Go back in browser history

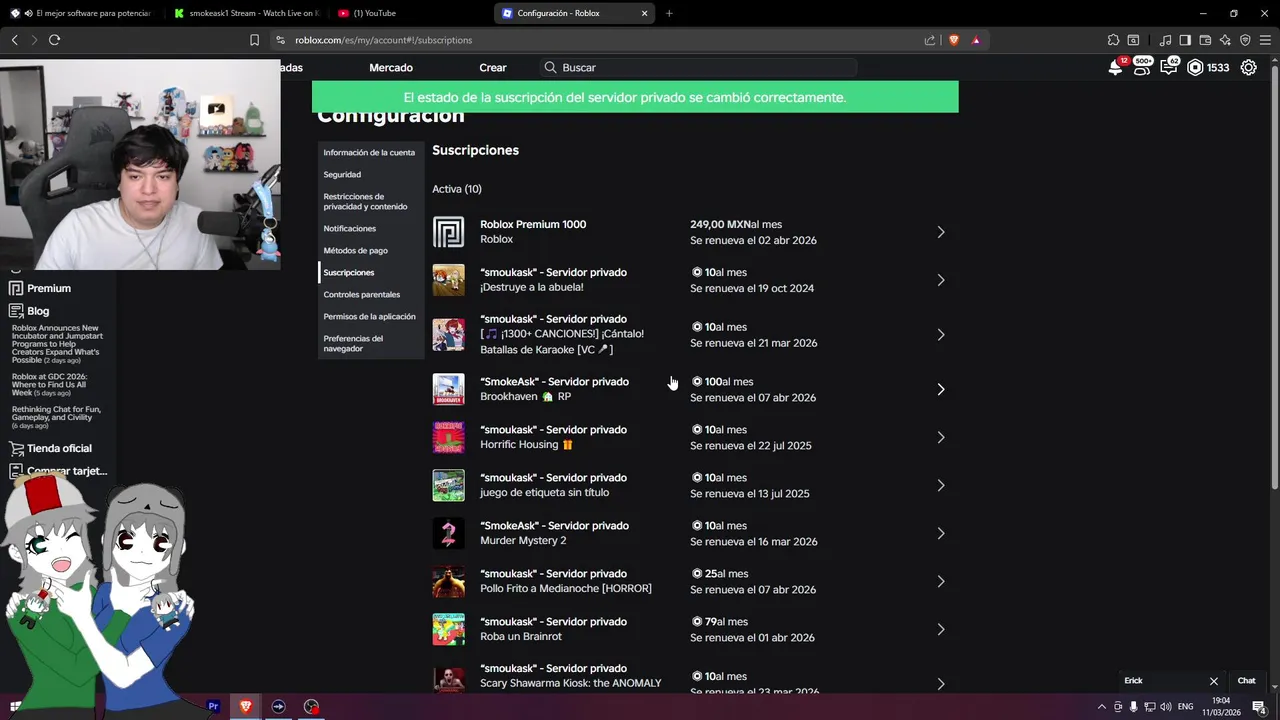[x=14, y=40]
